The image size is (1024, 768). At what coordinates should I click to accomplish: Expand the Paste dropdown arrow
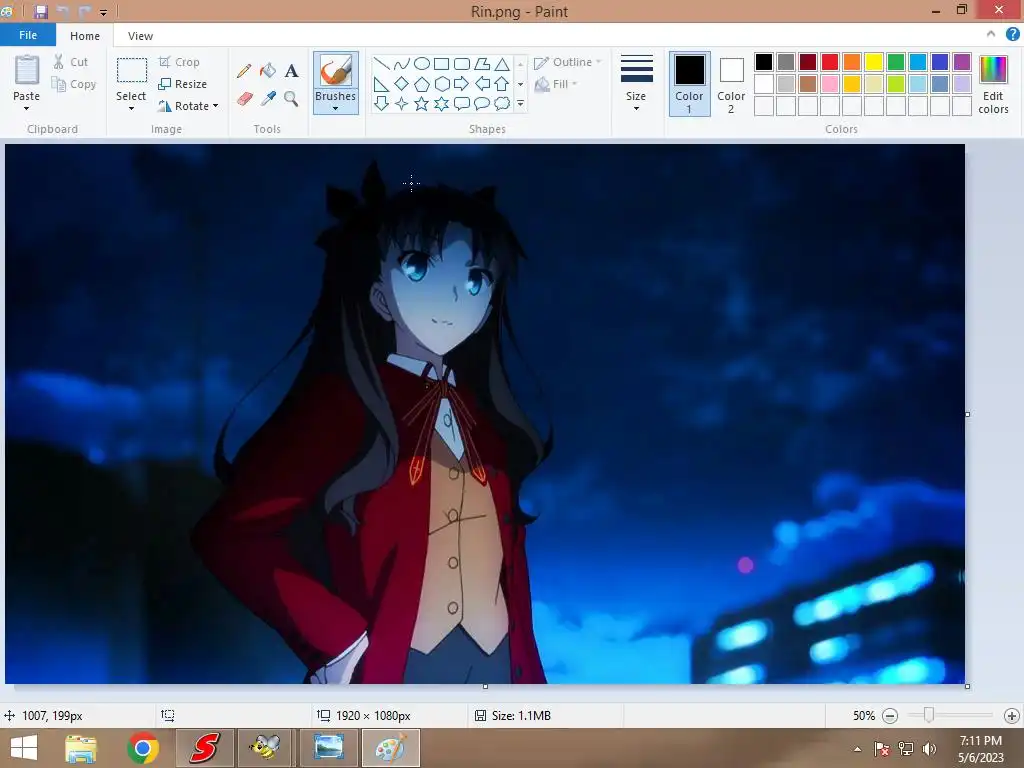27,108
